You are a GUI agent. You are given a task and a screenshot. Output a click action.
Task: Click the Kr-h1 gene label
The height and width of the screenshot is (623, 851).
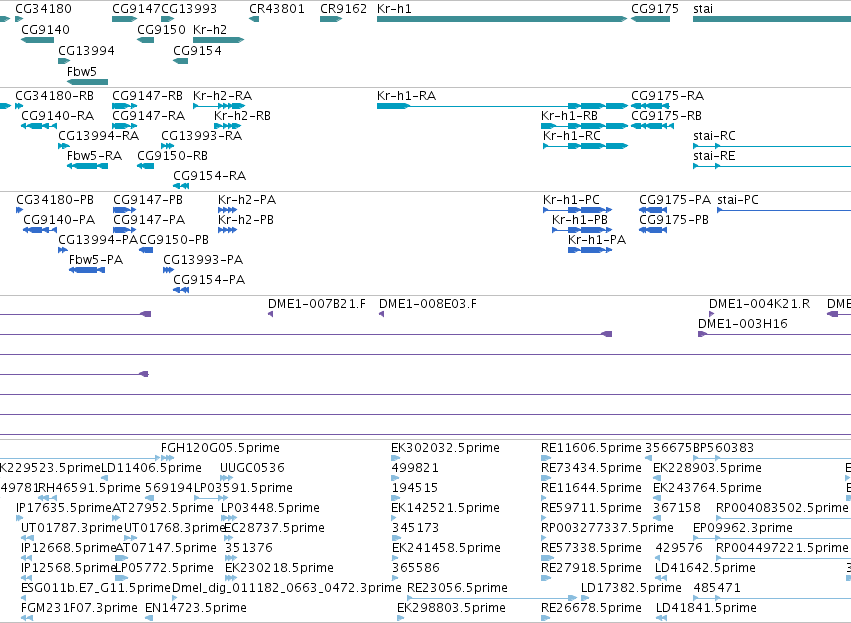tap(394, 9)
